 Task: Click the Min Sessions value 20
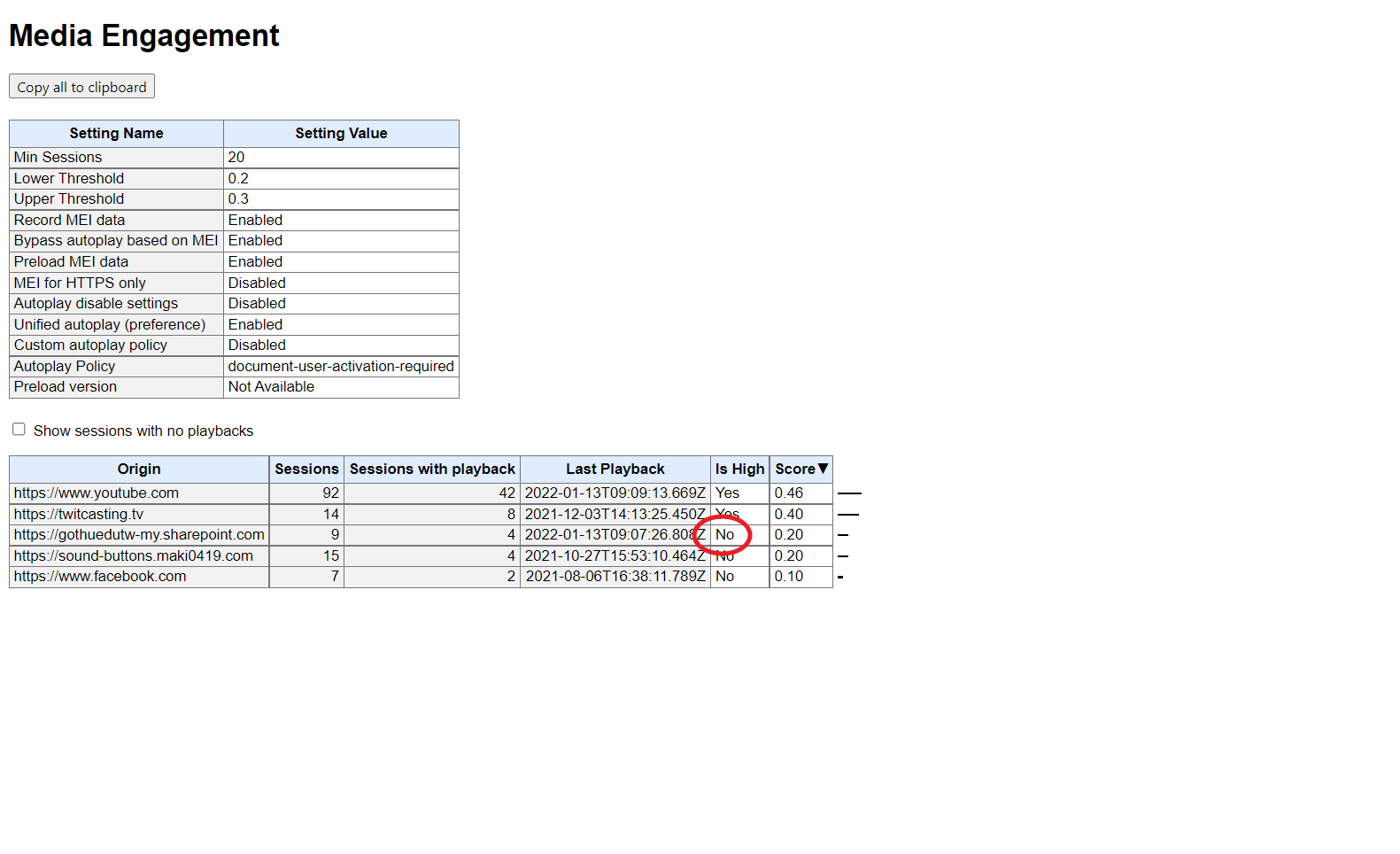(236, 158)
